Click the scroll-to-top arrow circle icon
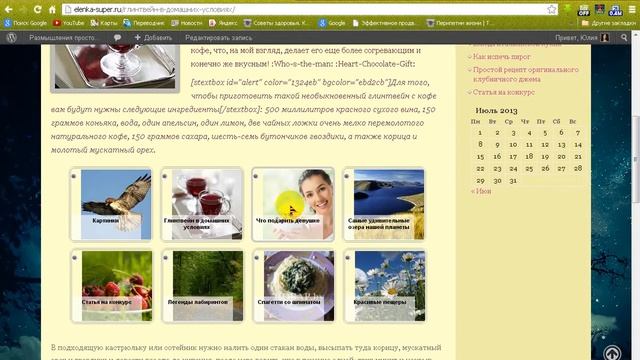 point(612,353)
